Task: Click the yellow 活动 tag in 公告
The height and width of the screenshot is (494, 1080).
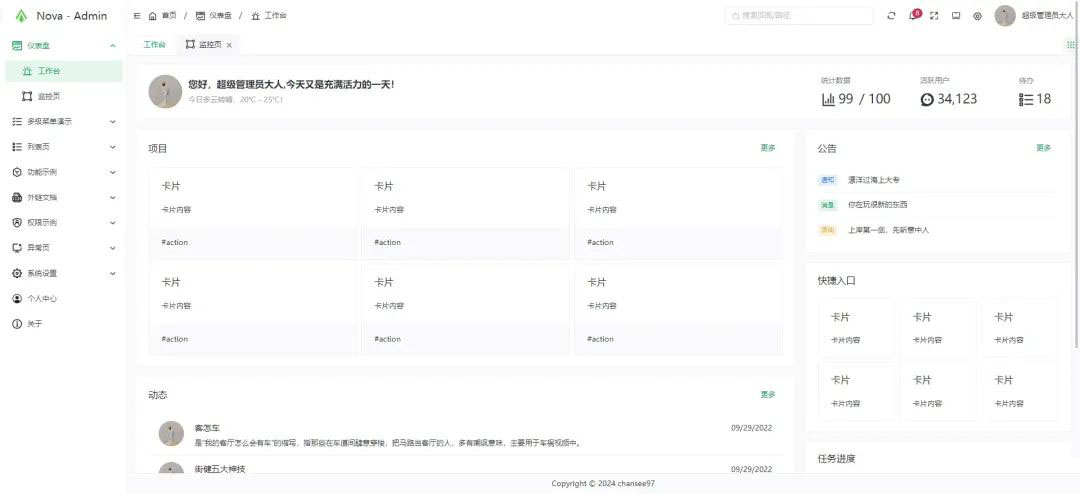Action: pos(827,230)
